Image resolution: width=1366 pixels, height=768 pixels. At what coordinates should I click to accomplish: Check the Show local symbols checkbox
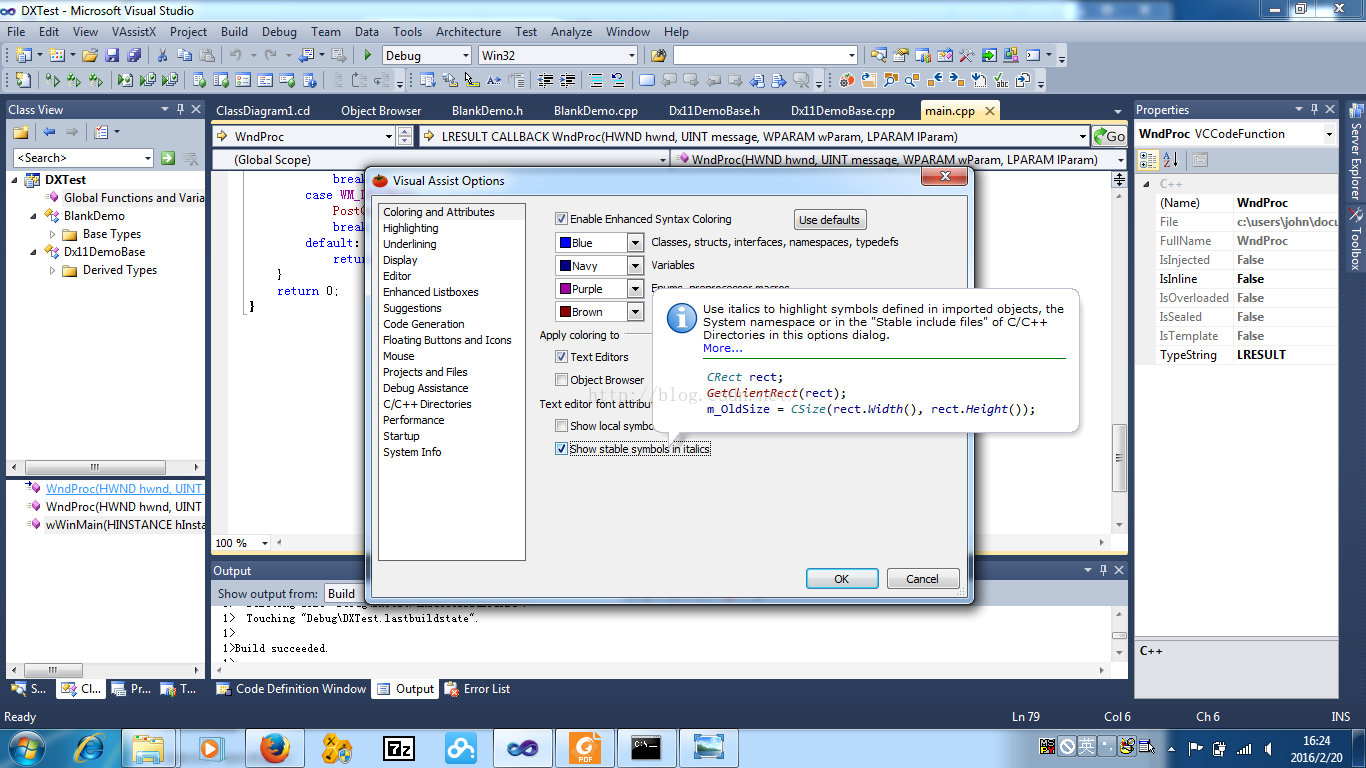[x=561, y=426]
